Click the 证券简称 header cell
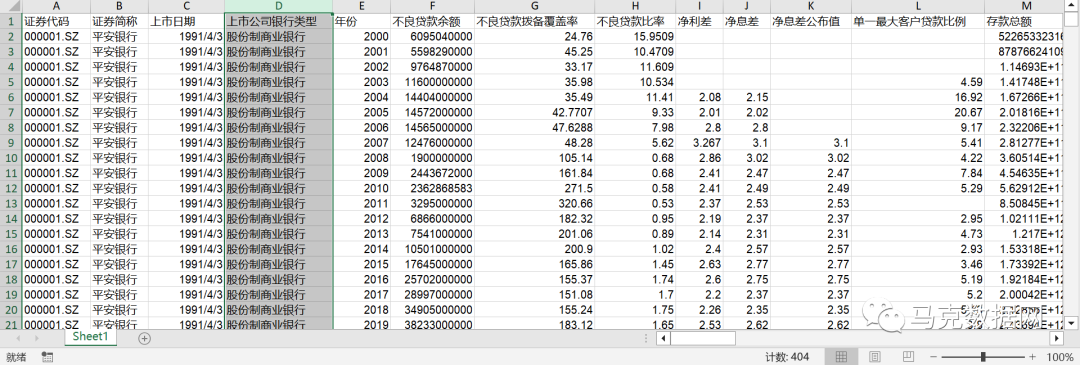Viewport: 1080px width, 365px height. [x=119, y=21]
